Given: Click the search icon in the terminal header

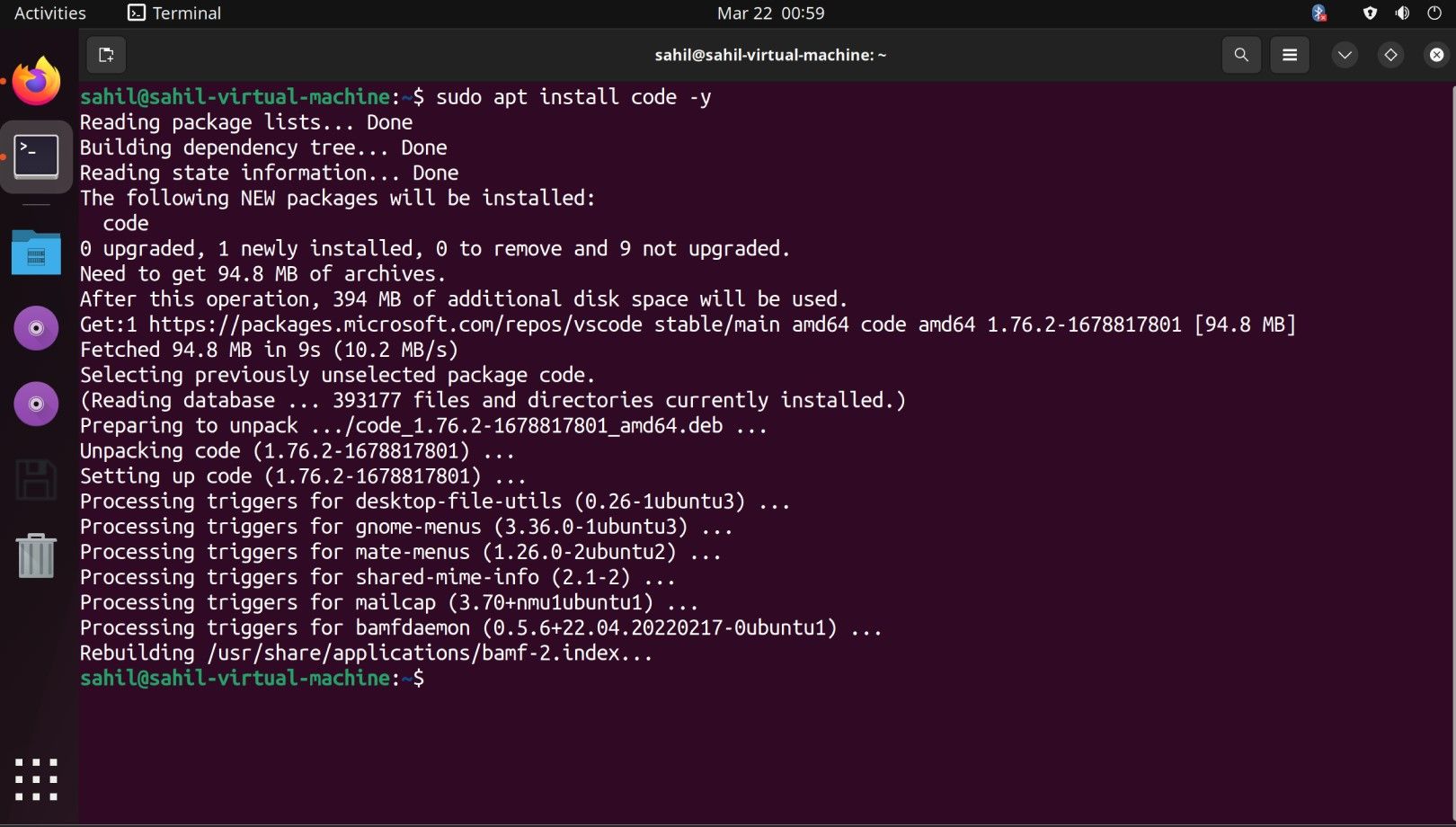Looking at the screenshot, I should [x=1241, y=55].
